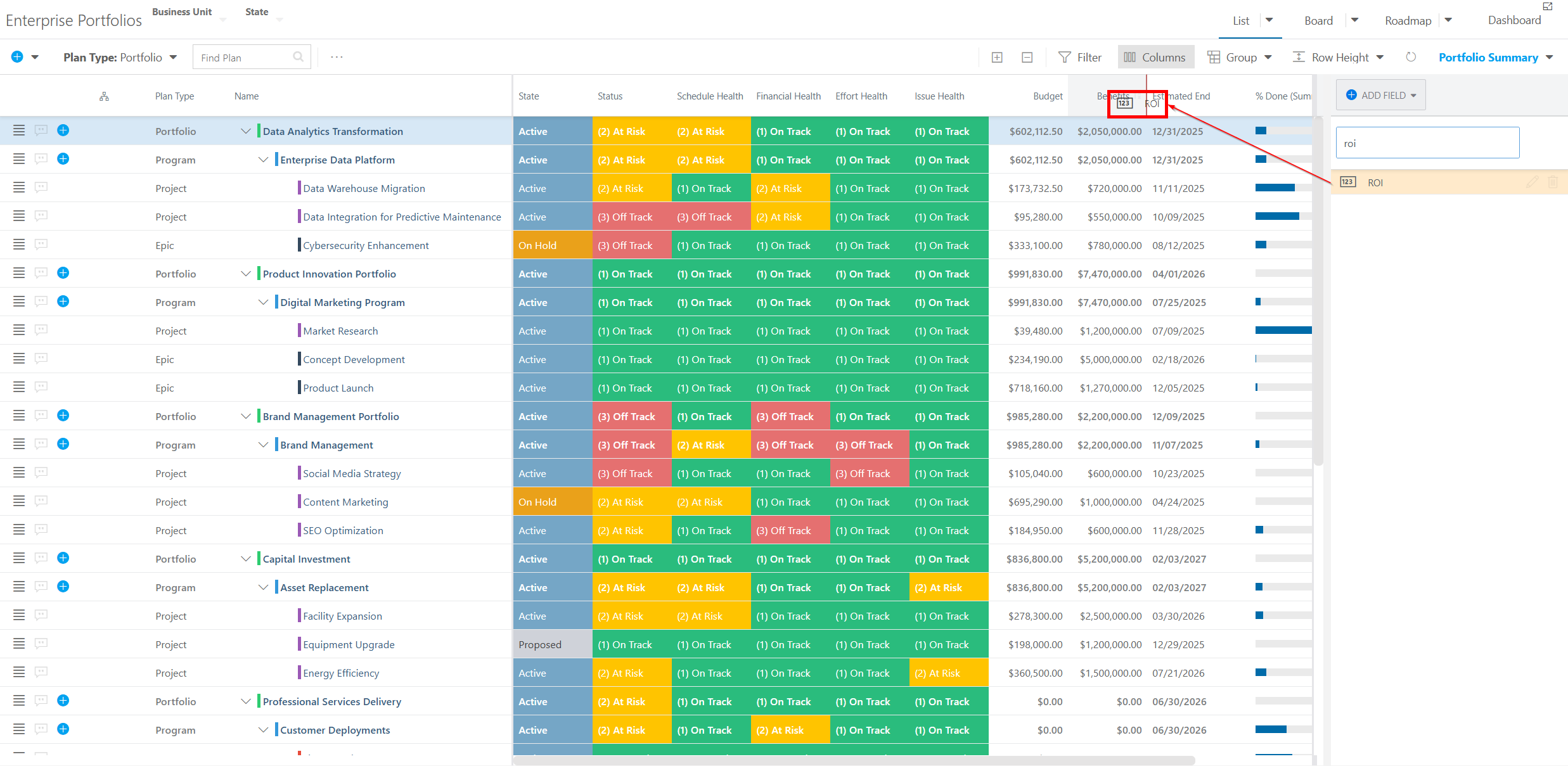1568x766 pixels.
Task: Open comments for Data Warehouse Migration row
Action: pyautogui.click(x=41, y=188)
